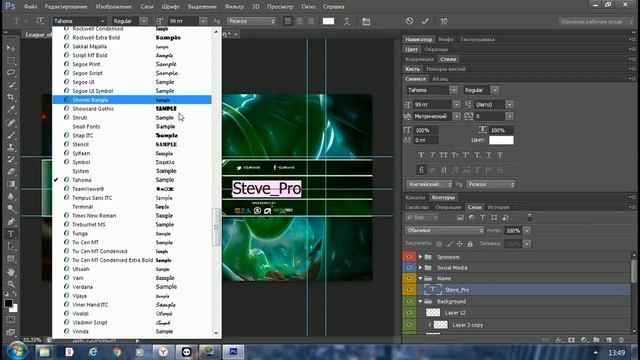This screenshot has height=360, width=640.
Task: Open Метрический kerning dropdown
Action: click(x=457, y=116)
